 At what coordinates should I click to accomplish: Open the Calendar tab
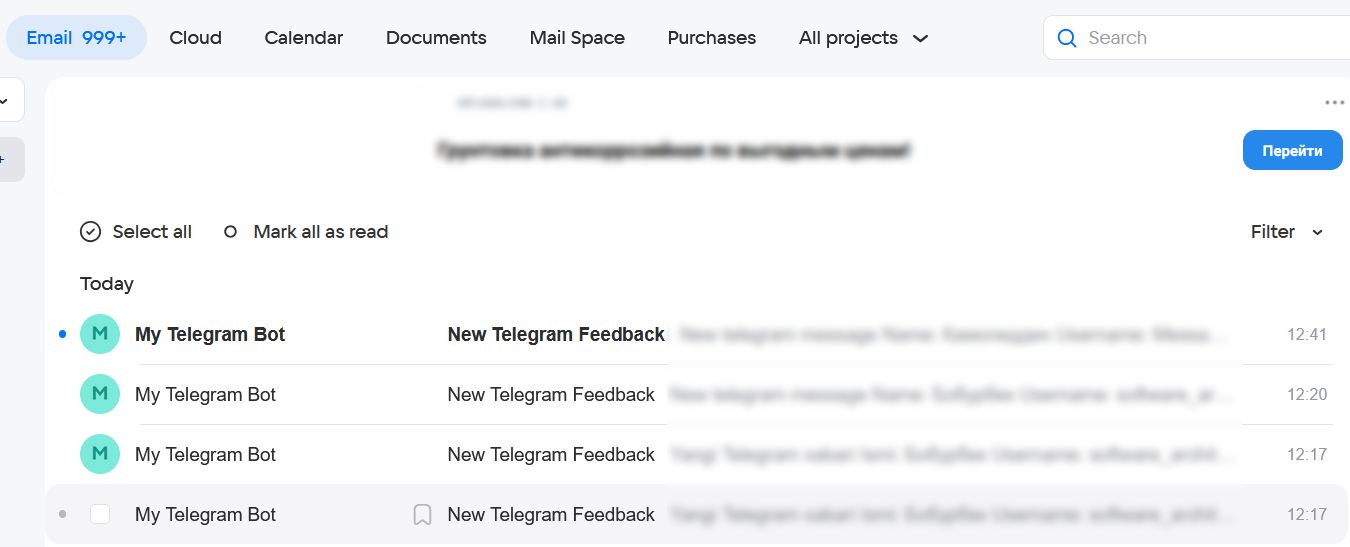[x=303, y=38]
